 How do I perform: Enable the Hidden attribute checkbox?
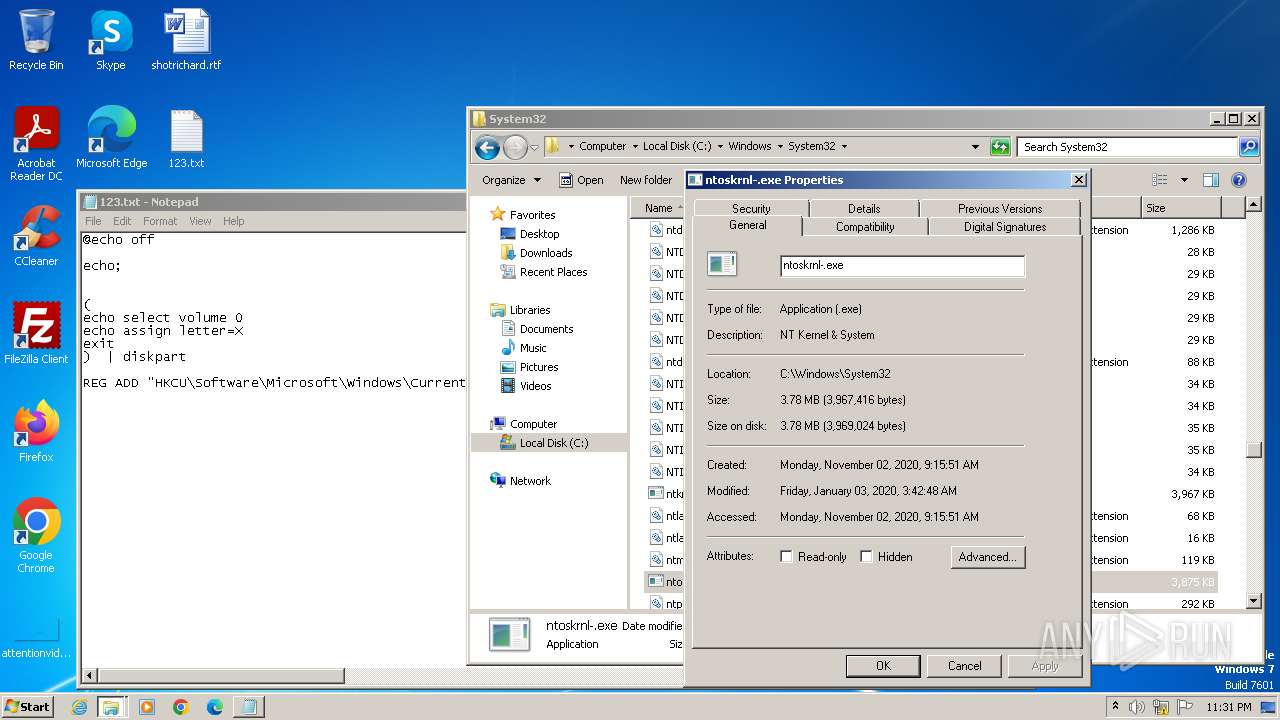tap(867, 557)
